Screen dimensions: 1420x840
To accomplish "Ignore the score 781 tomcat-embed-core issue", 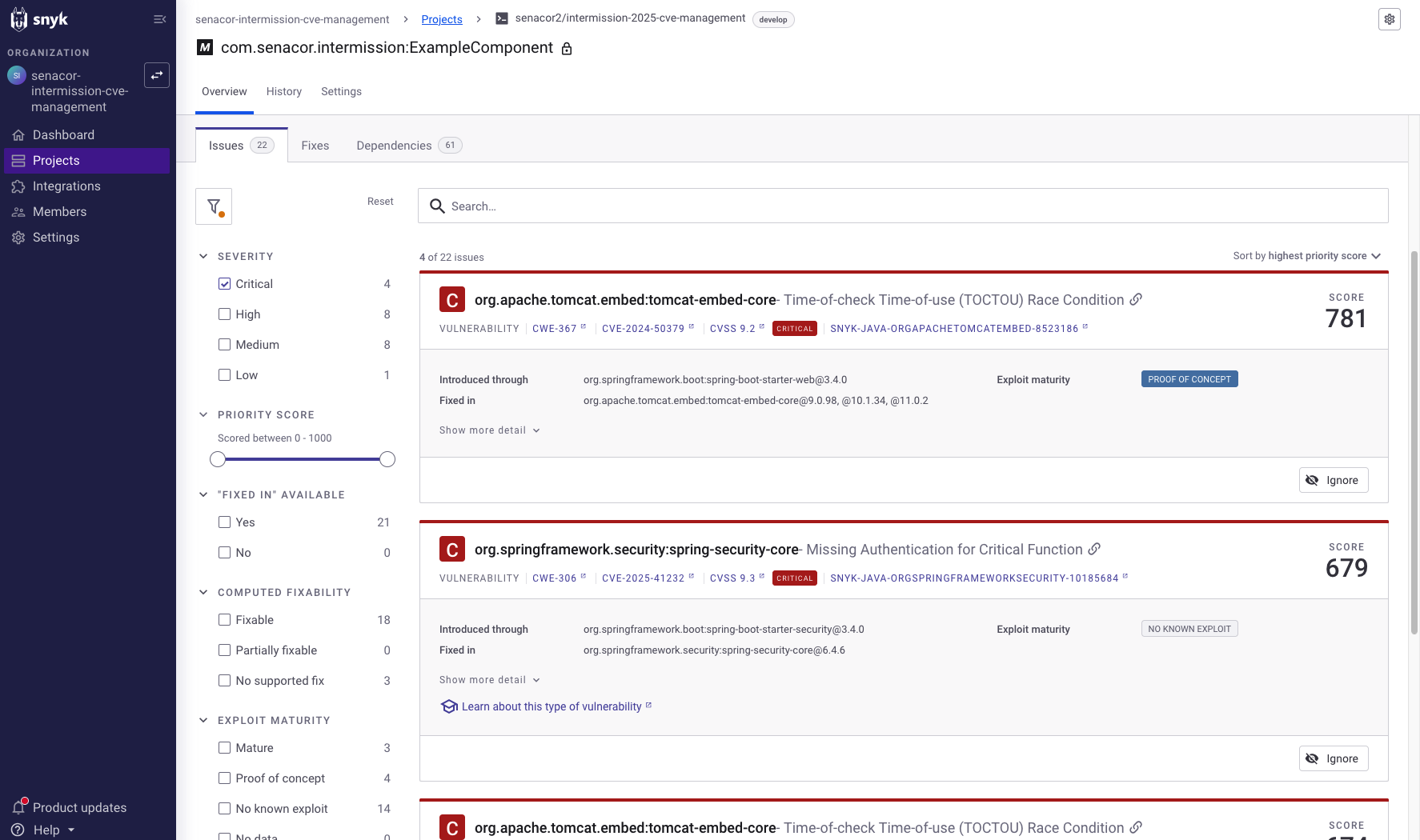I will (1334, 480).
